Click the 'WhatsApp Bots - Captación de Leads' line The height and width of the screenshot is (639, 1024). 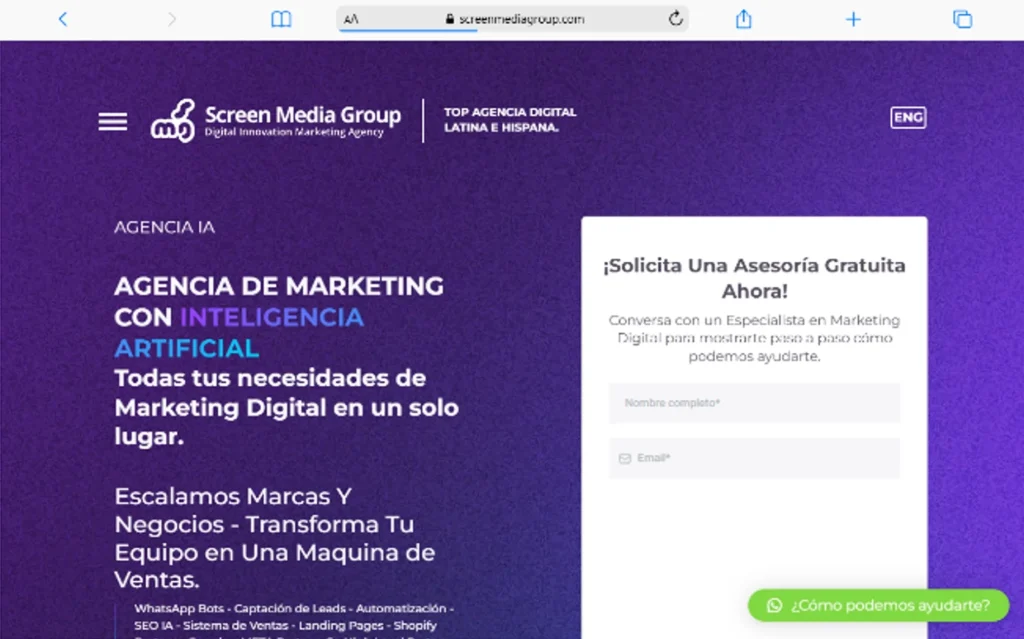294,608
